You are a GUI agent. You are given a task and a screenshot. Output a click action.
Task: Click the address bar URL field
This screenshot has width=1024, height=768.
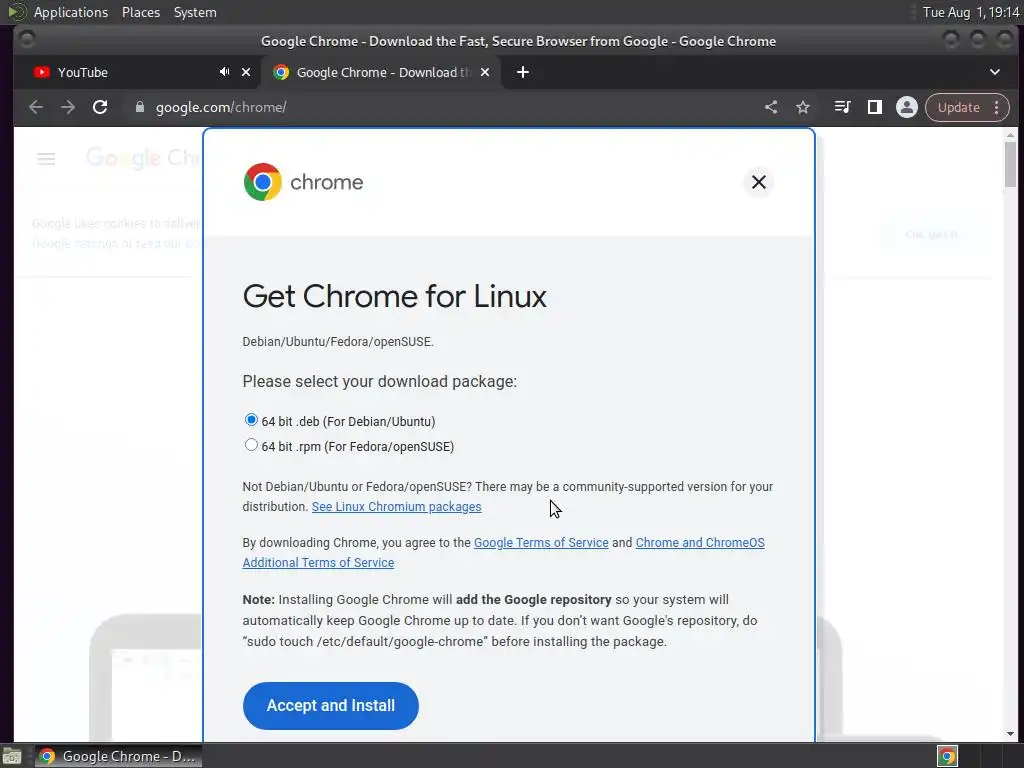click(444, 107)
